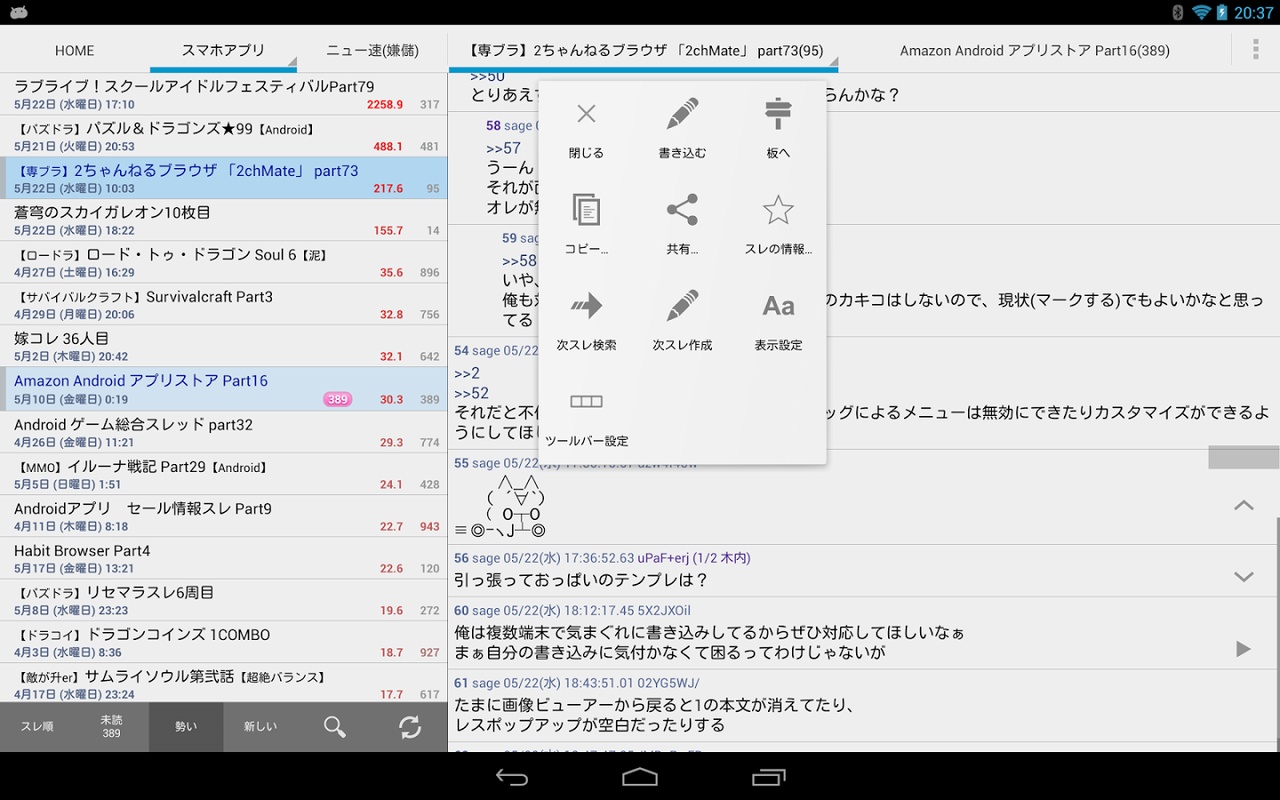Tap the Android home navigation button
This screenshot has height=800, width=1280.
click(x=640, y=777)
